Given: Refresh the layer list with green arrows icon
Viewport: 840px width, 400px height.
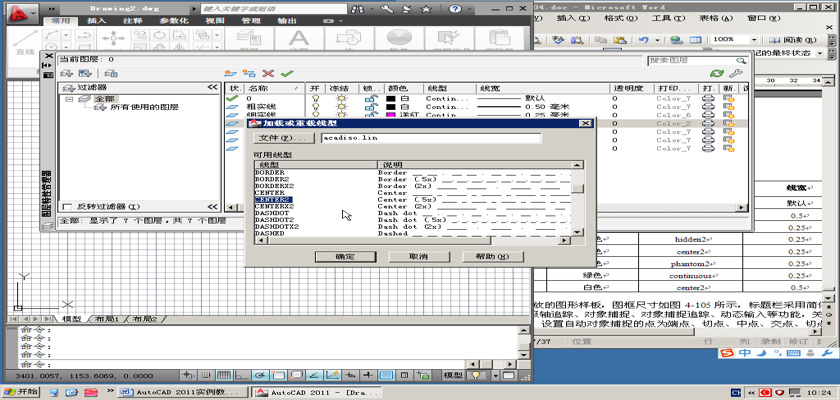Looking at the screenshot, I should 716,73.
